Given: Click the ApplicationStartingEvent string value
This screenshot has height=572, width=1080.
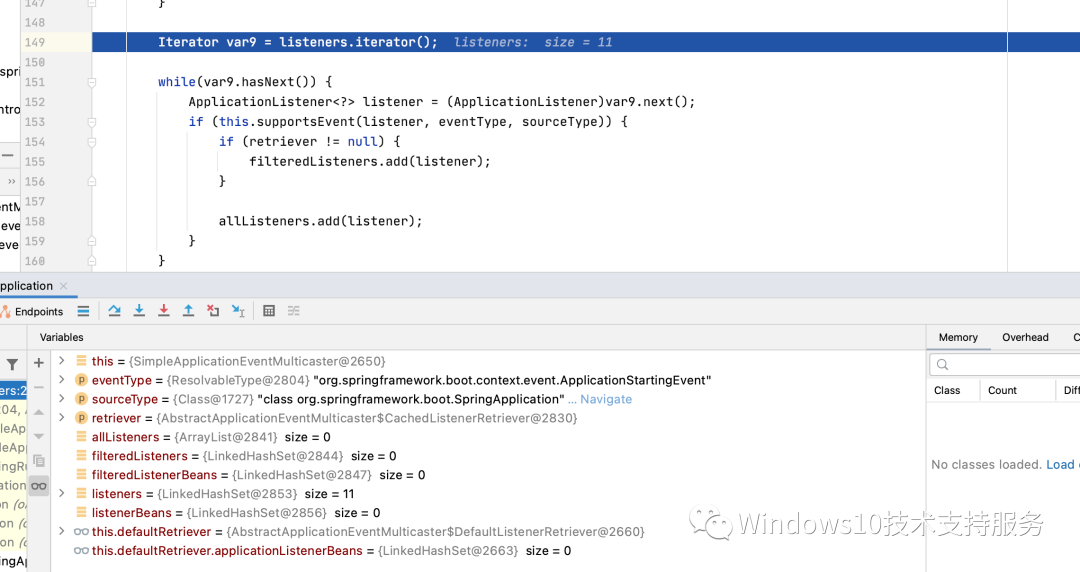Looking at the screenshot, I should pos(512,380).
